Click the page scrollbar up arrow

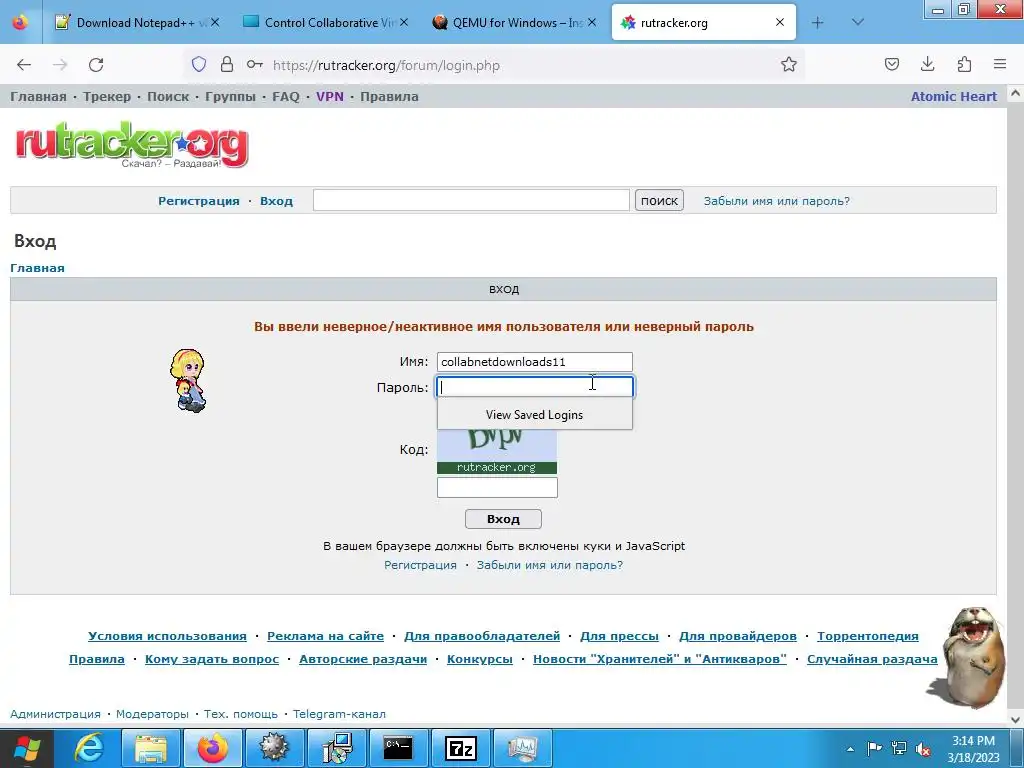point(1016,93)
